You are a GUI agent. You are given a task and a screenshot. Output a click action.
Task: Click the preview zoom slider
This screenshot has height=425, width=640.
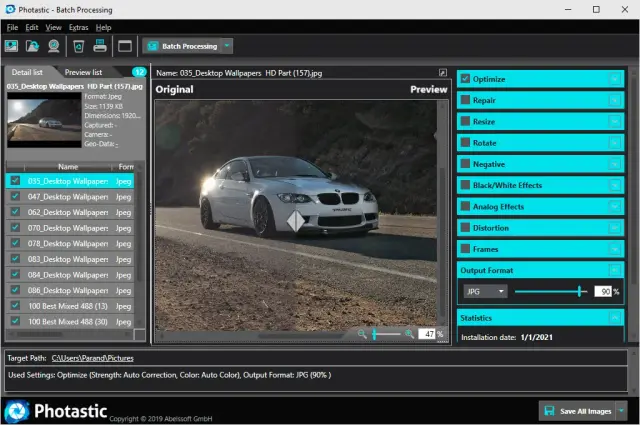[x=387, y=334]
